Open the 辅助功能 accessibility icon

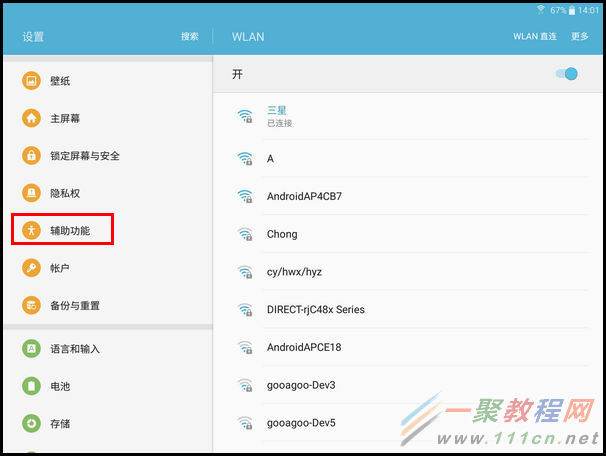coord(31,230)
